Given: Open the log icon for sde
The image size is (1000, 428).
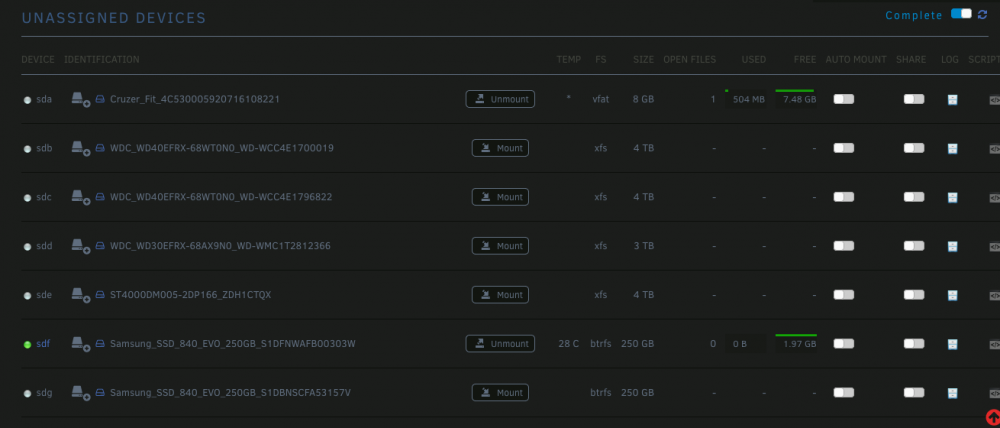Looking at the screenshot, I should tap(952, 295).
